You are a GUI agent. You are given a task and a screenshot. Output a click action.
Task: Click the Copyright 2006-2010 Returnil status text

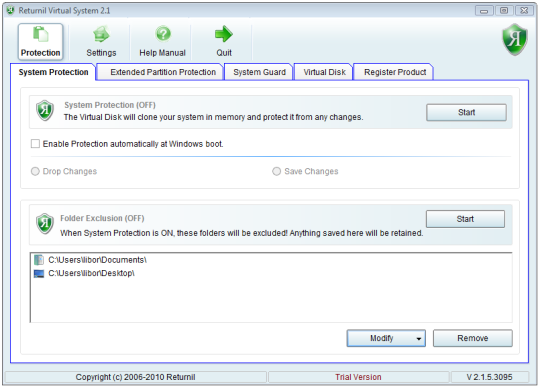click(x=135, y=377)
